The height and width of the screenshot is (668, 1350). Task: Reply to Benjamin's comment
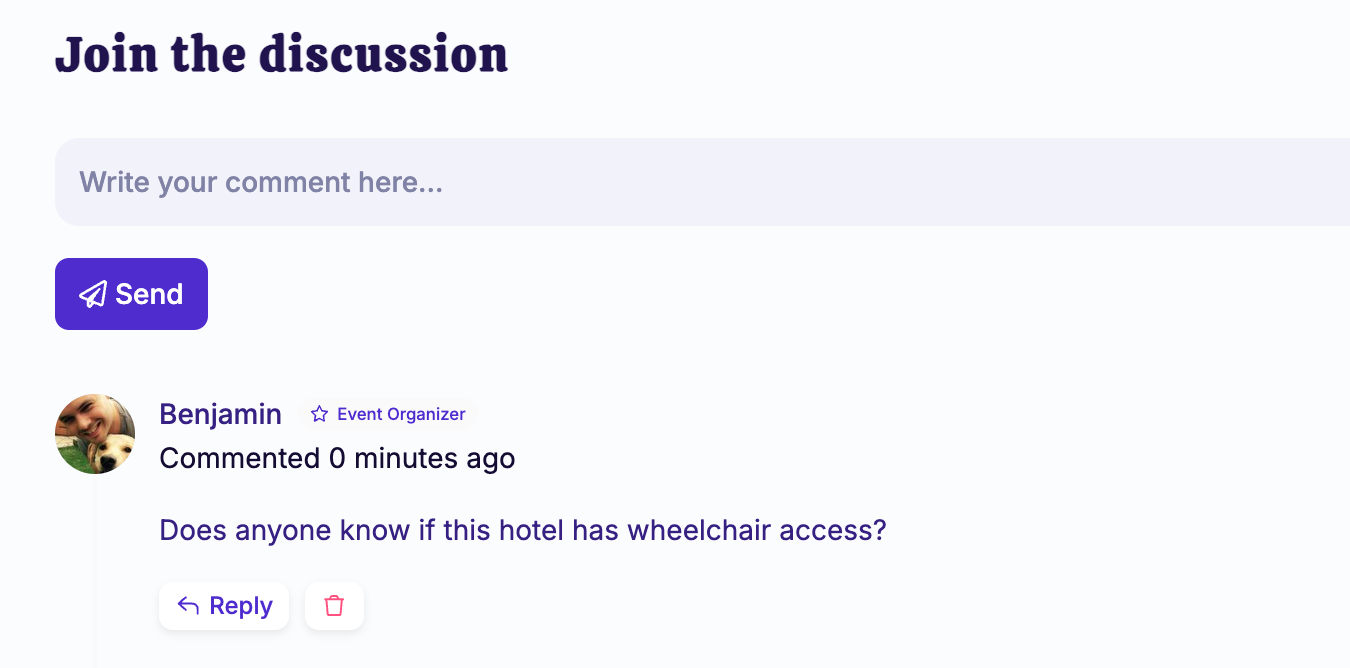(x=224, y=606)
